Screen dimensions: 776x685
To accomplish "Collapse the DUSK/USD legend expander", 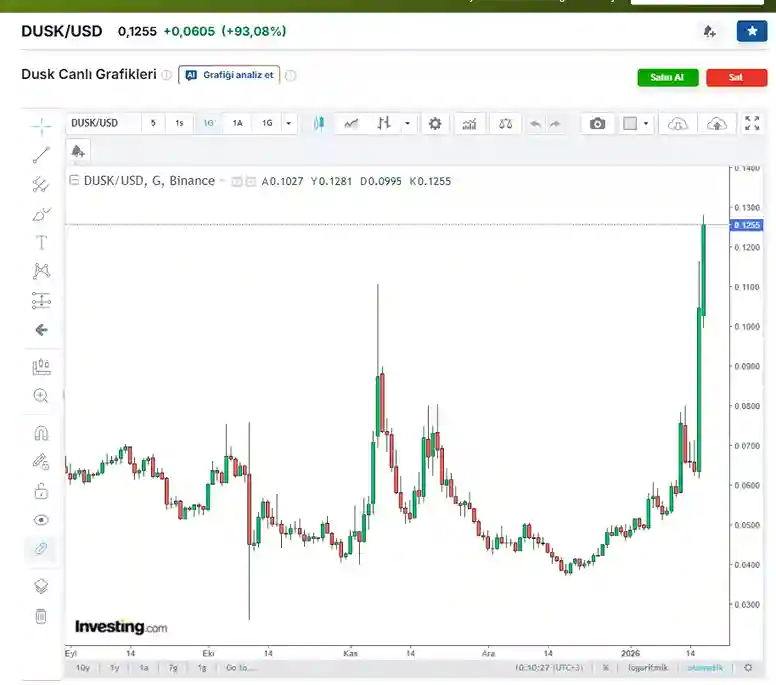I will [72, 181].
